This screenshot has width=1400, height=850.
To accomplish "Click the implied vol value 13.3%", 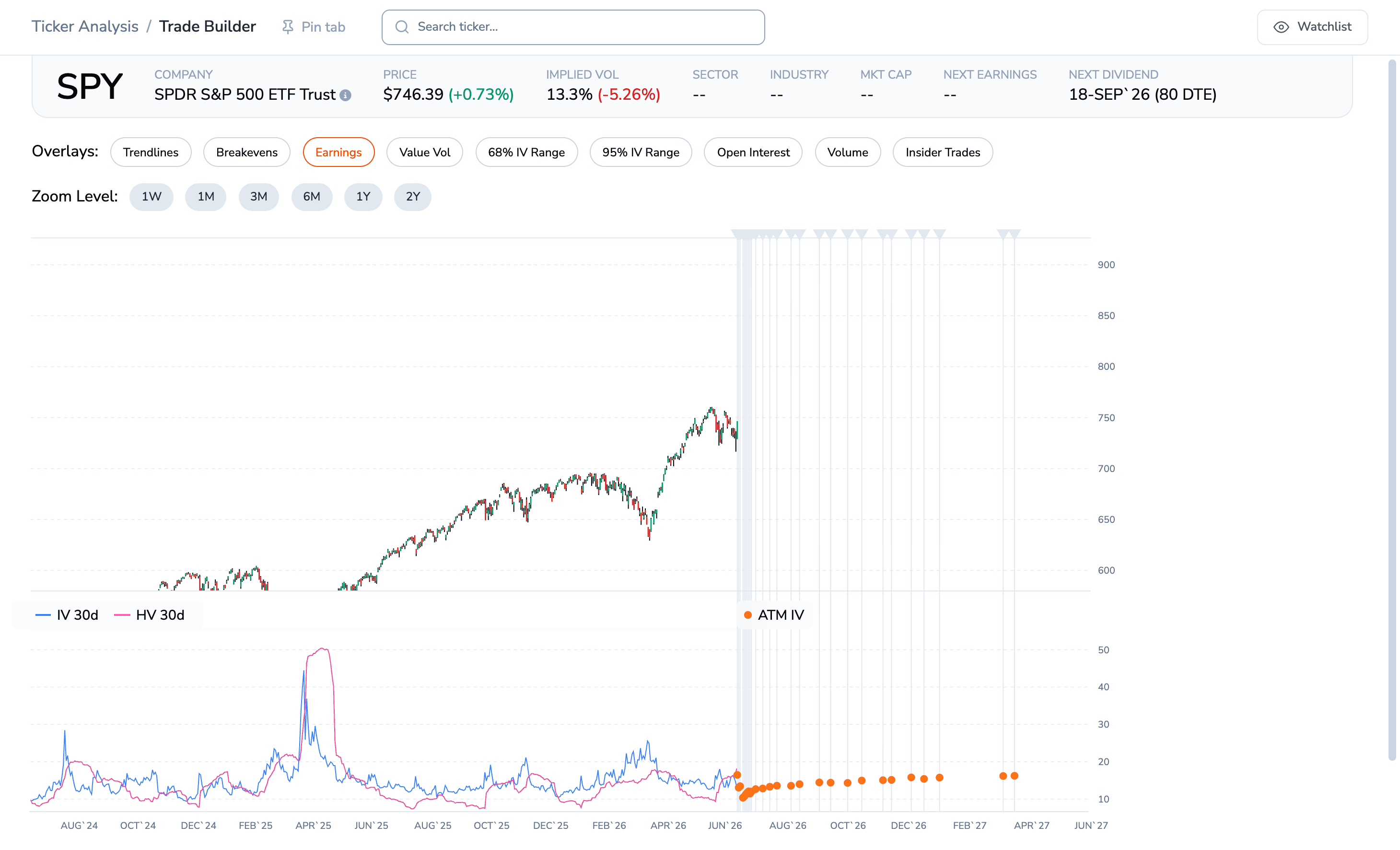I will tap(569, 94).
